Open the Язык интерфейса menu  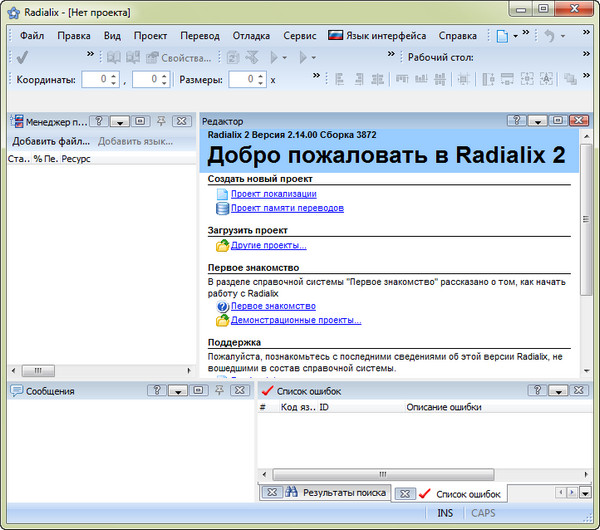(x=385, y=35)
